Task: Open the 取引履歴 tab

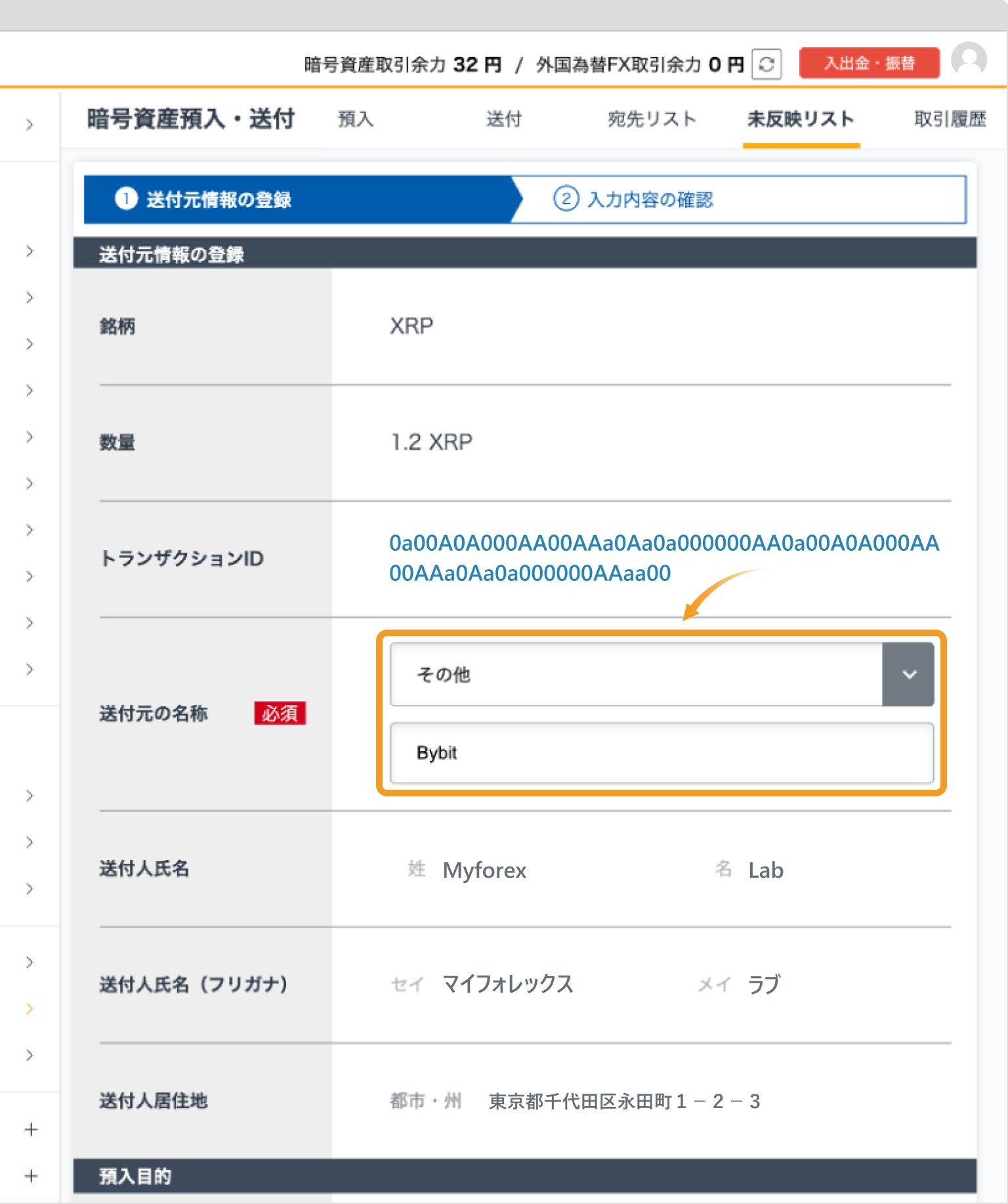Action: (x=950, y=119)
